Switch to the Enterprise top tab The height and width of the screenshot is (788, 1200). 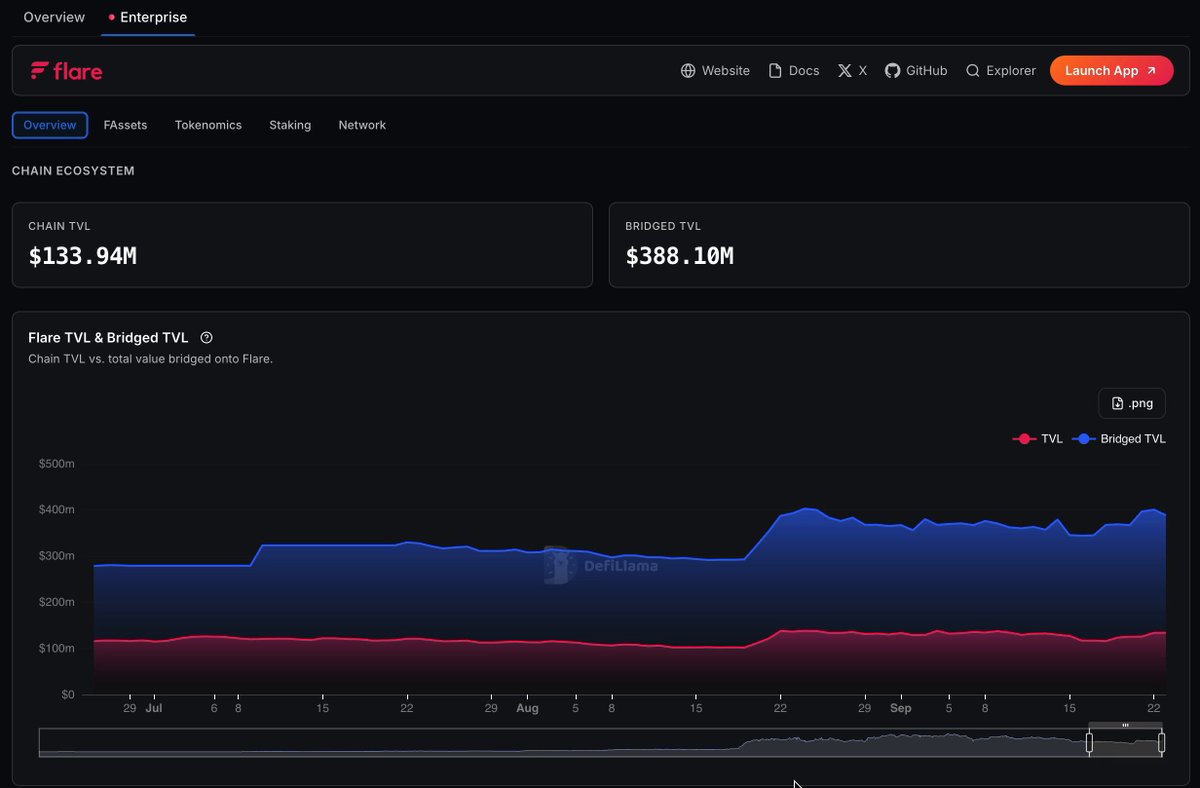point(148,17)
